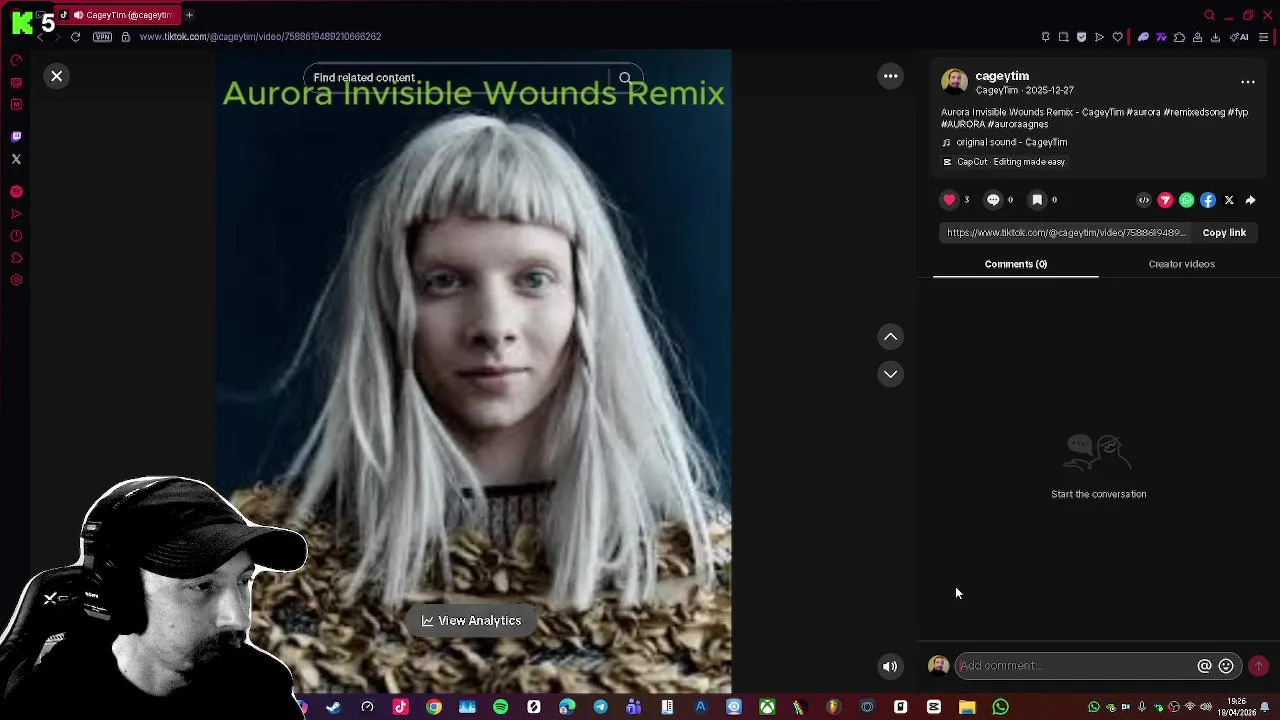Switch to Comments (0) tab
This screenshot has width=1280, height=720.
pos(1015,264)
